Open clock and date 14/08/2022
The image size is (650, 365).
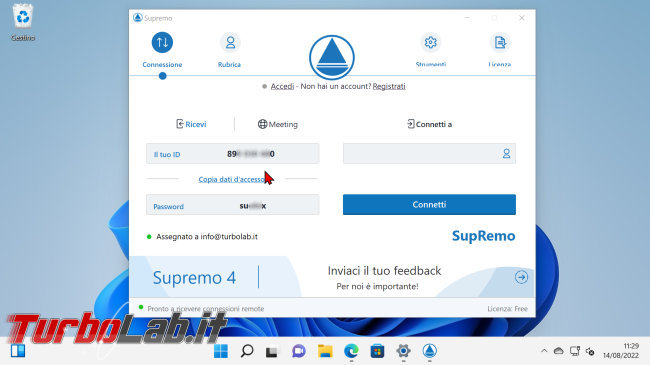click(x=621, y=351)
